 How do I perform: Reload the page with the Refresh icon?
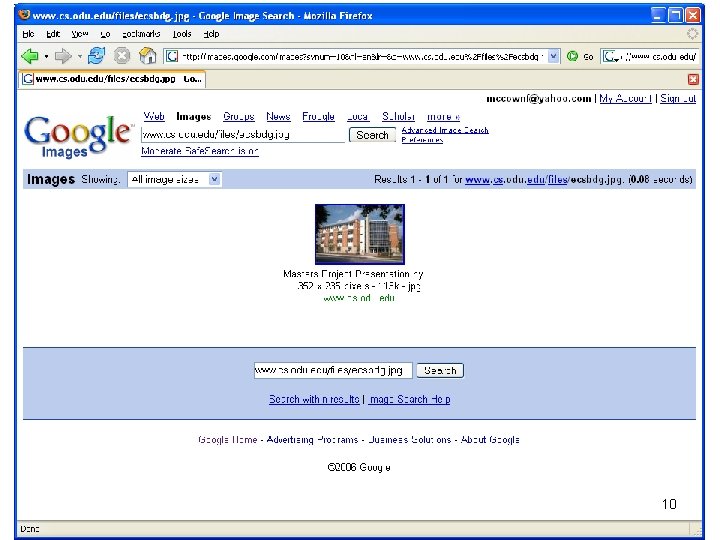pos(96,56)
